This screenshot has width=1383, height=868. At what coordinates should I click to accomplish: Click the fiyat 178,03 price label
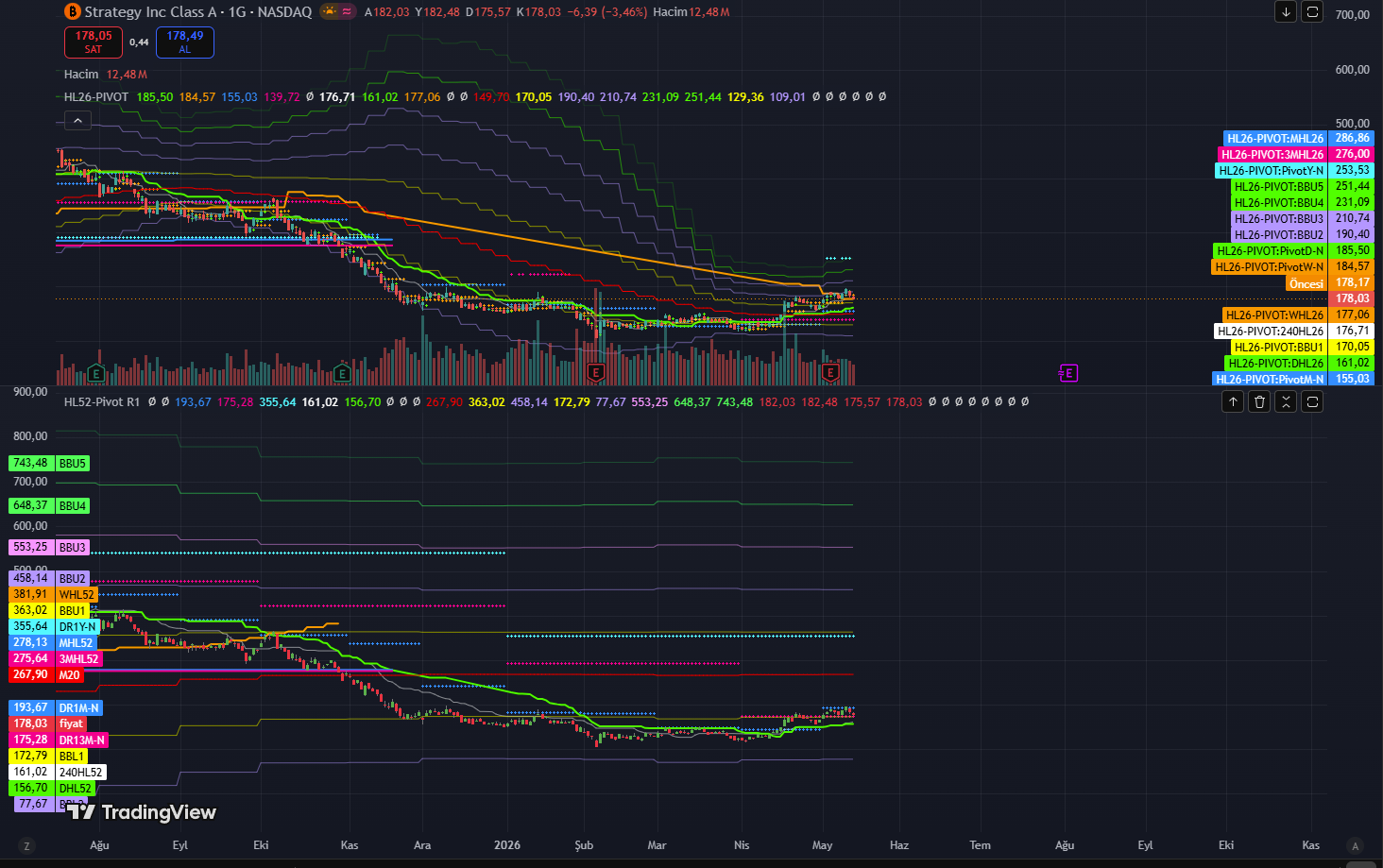click(48, 724)
